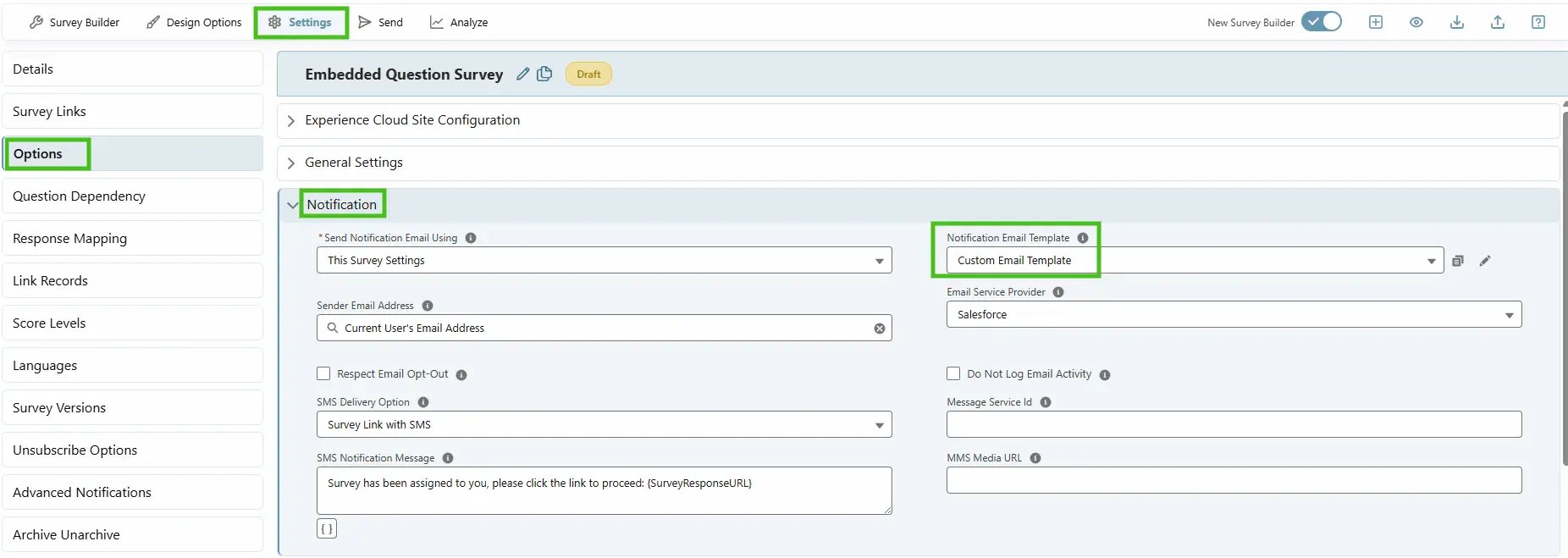Click the plus-square icon in top toolbar
This screenshot has height=558, width=1568.
coord(1376,22)
